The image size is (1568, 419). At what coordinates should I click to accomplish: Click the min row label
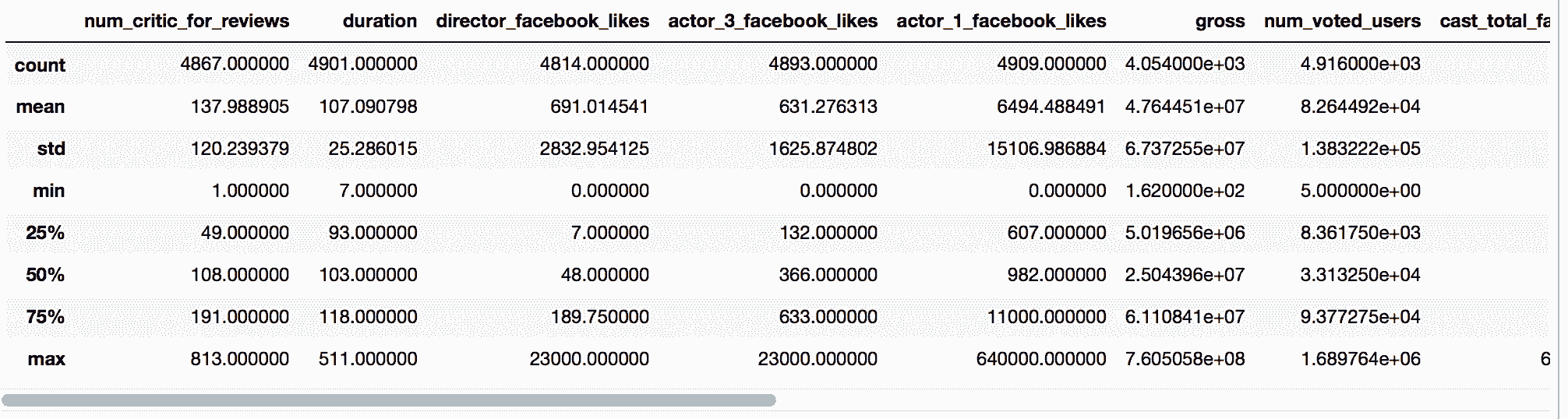point(48,191)
